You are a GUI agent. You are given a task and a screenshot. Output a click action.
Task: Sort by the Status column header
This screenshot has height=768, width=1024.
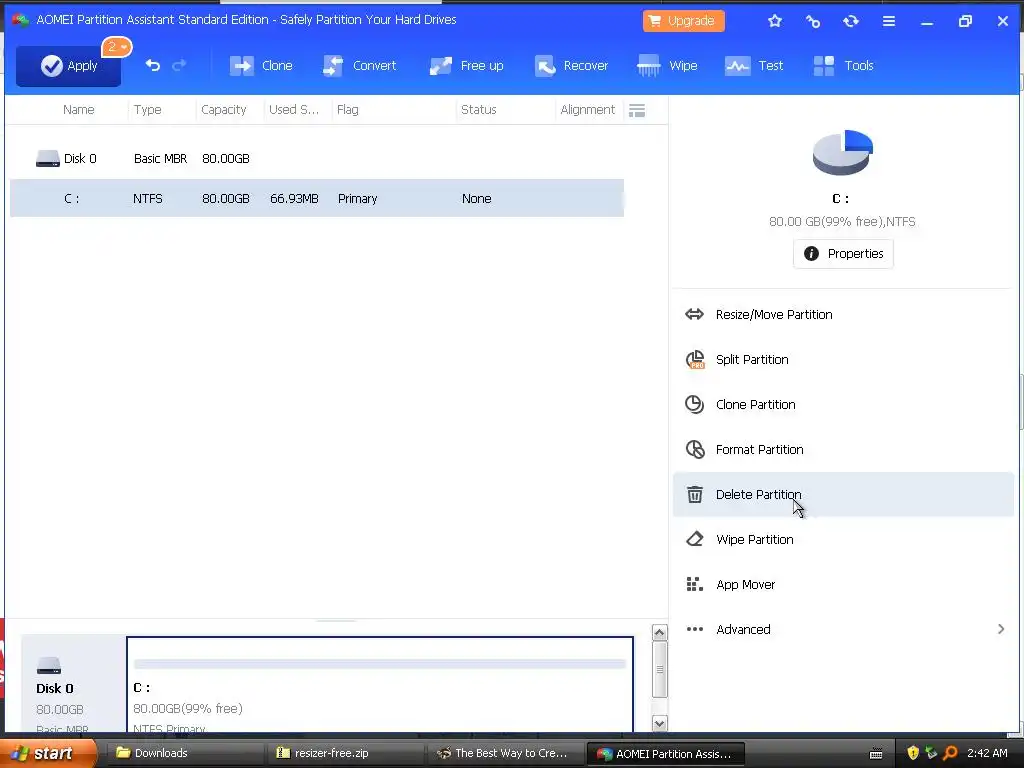pos(479,110)
